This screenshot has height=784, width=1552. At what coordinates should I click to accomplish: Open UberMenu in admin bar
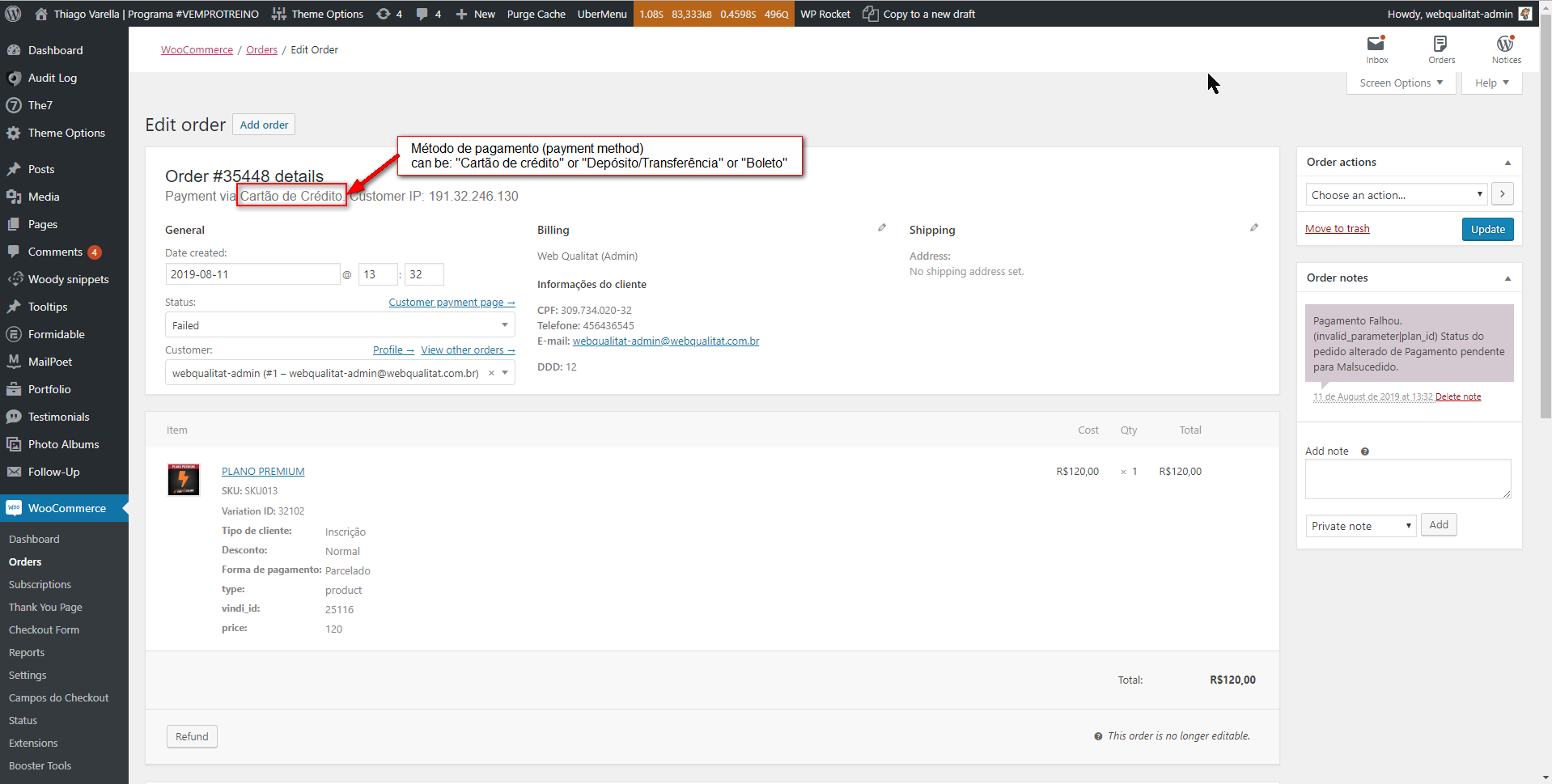coord(602,14)
